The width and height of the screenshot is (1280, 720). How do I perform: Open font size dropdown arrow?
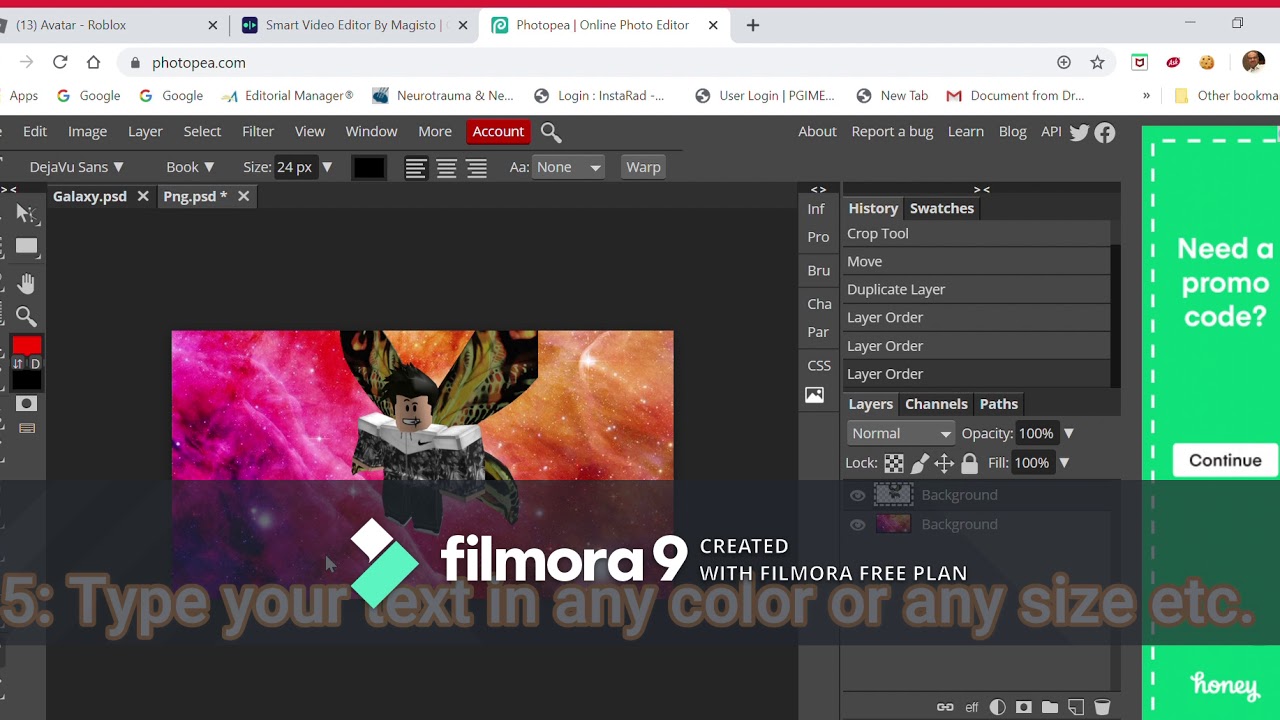pos(326,167)
